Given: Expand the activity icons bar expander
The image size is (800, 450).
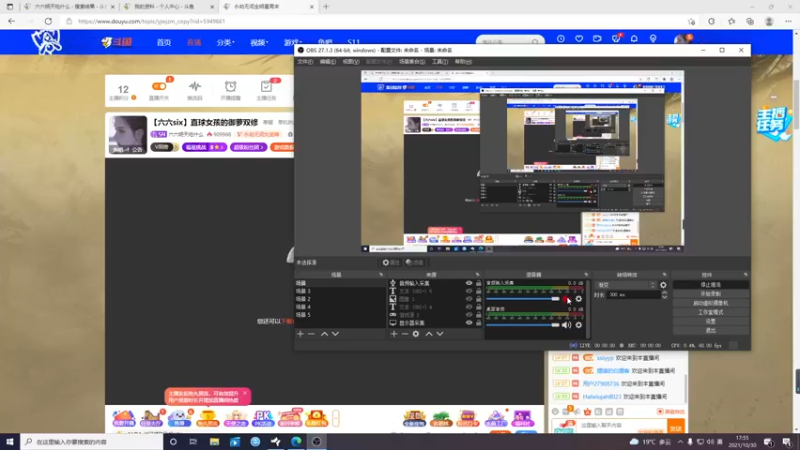Looking at the screenshot, I should click(336, 418).
